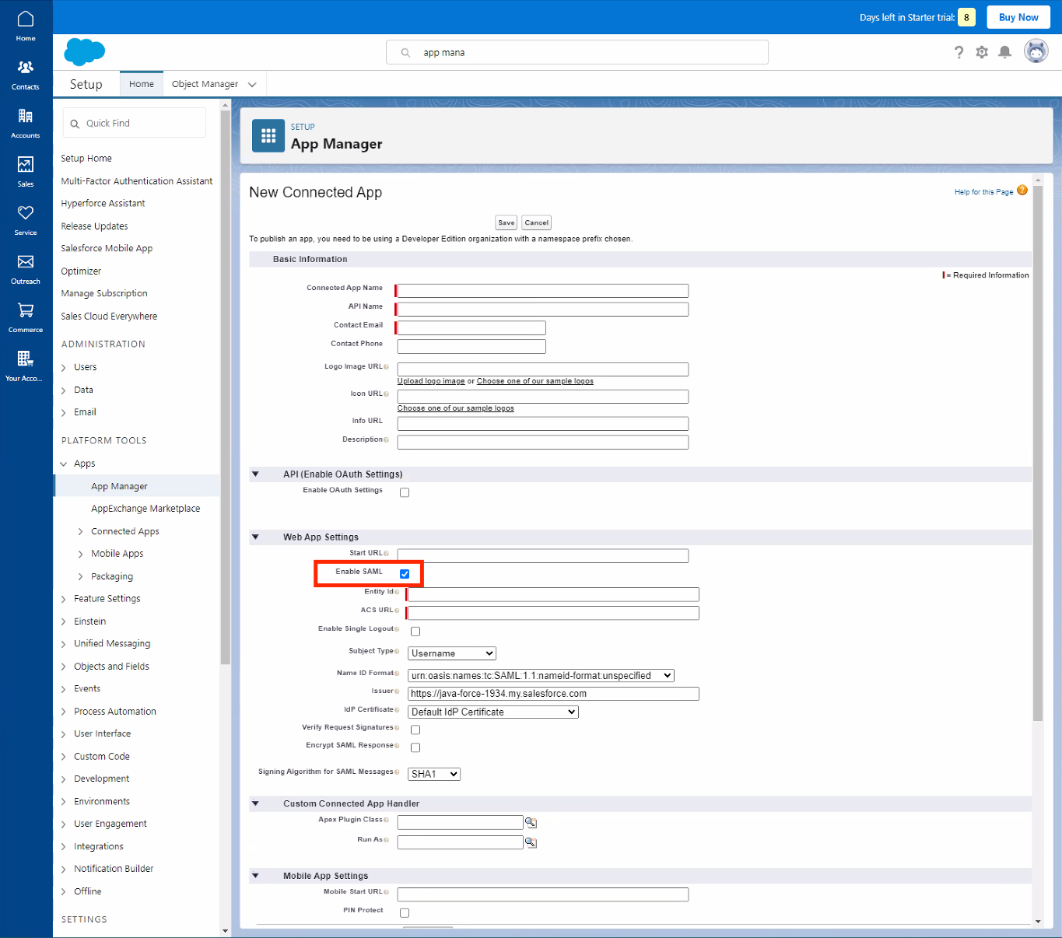Open Apex Plugin Class lookup icon
1062x938 pixels.
(x=531, y=822)
